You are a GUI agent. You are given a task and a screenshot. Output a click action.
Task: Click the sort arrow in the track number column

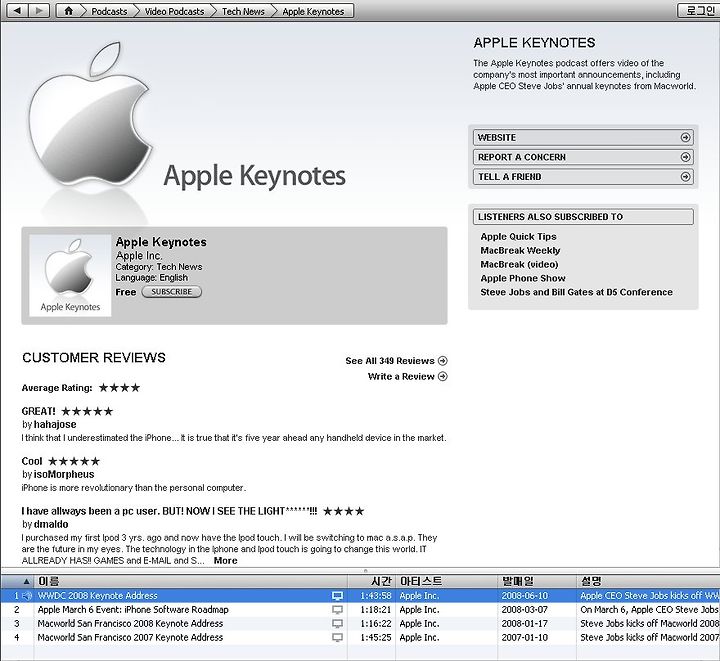coord(26,582)
